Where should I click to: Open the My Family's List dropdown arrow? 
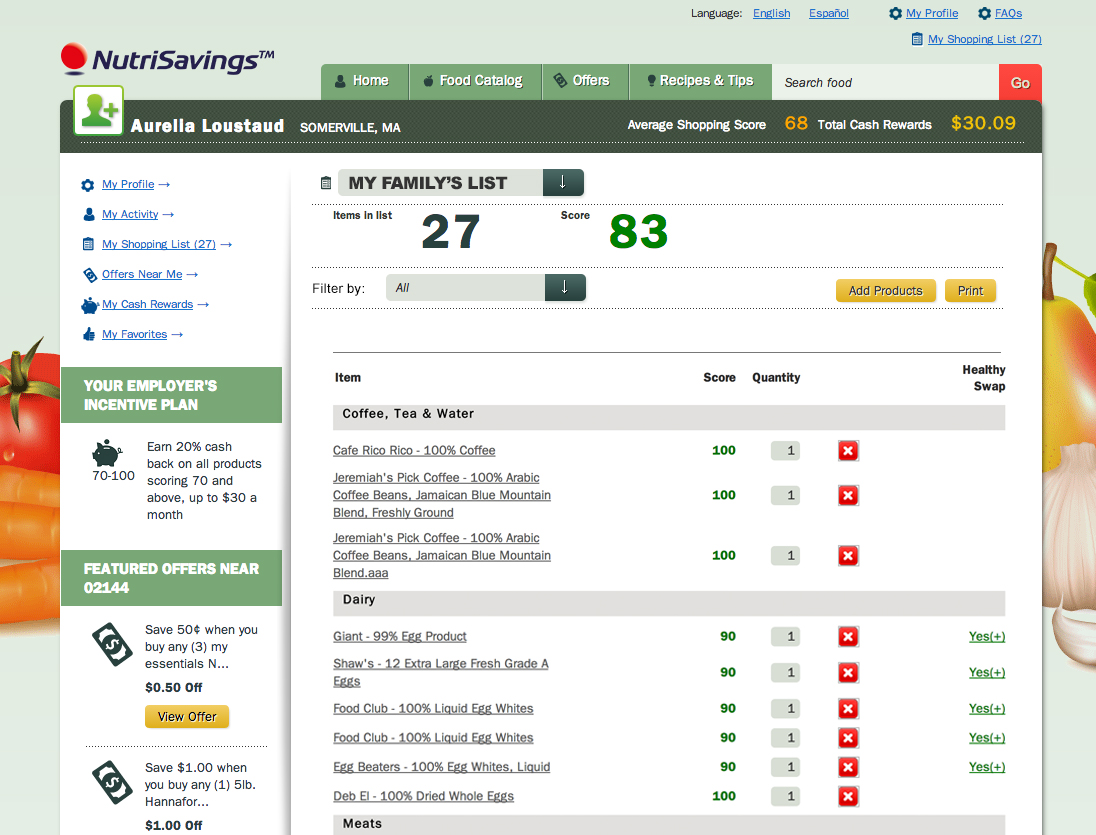click(563, 182)
